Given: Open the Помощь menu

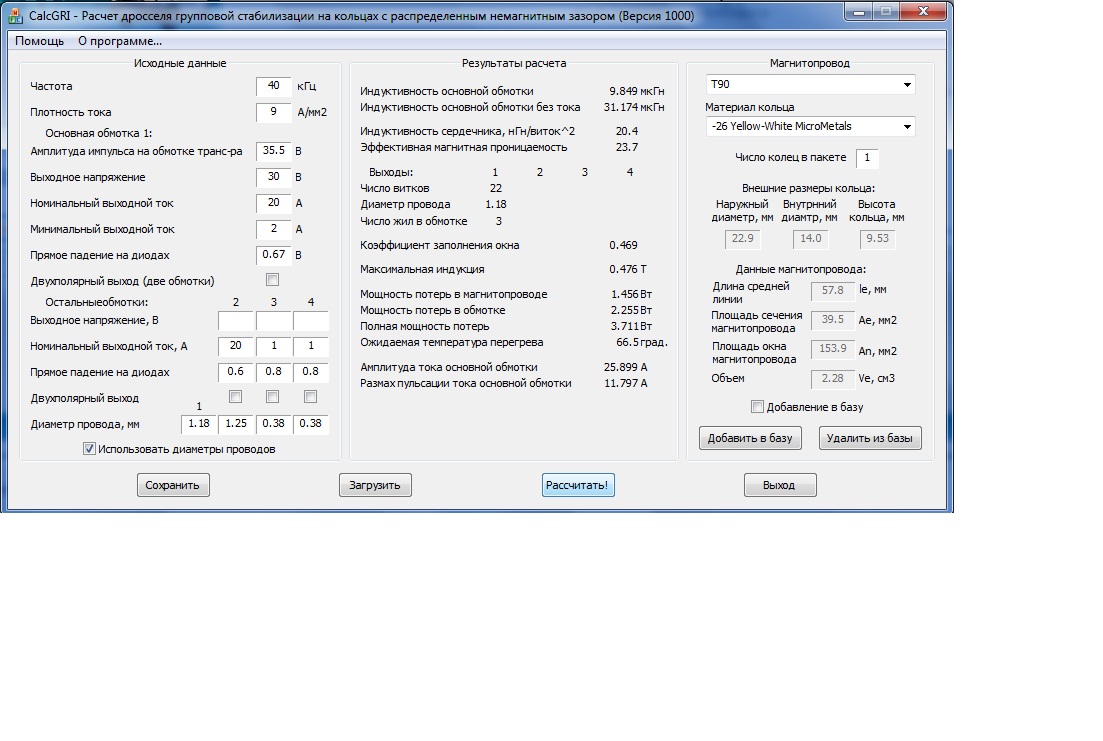Looking at the screenshot, I should tap(40, 41).
